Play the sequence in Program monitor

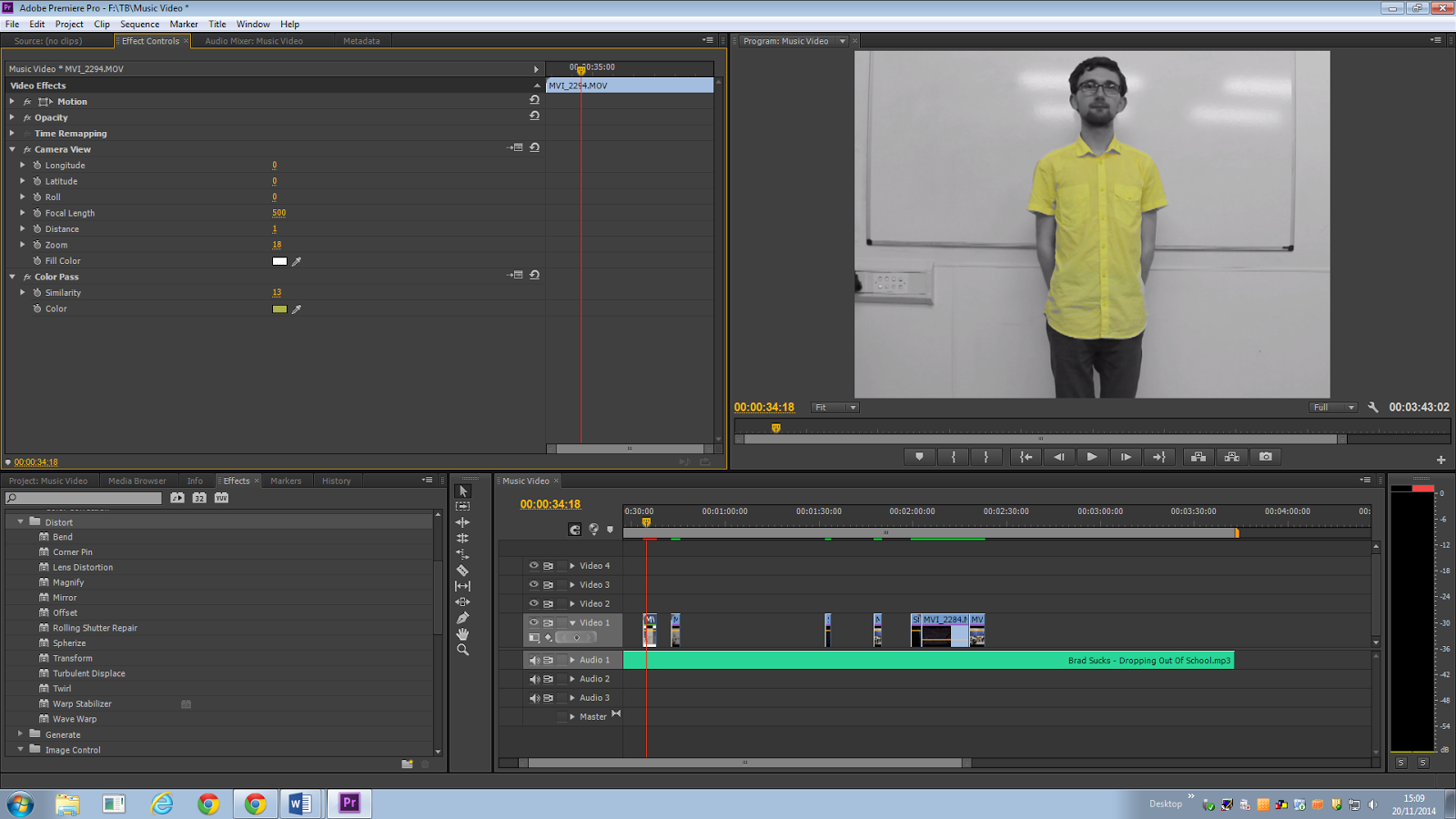pos(1092,457)
